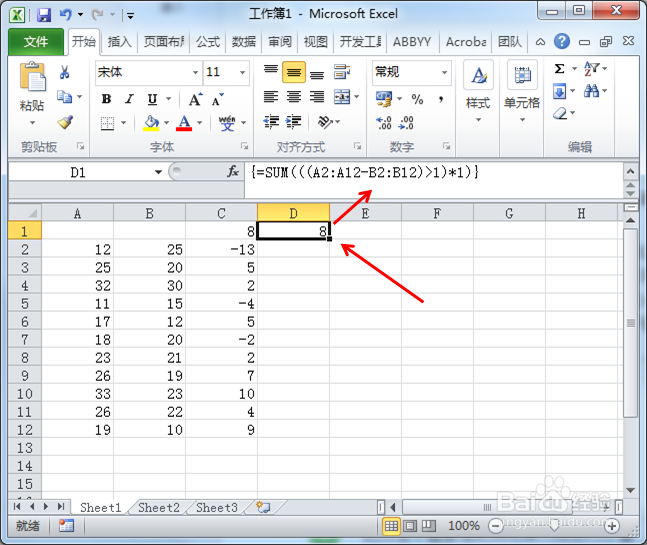
Task: Click the Cut scissors icon
Action: (64, 72)
